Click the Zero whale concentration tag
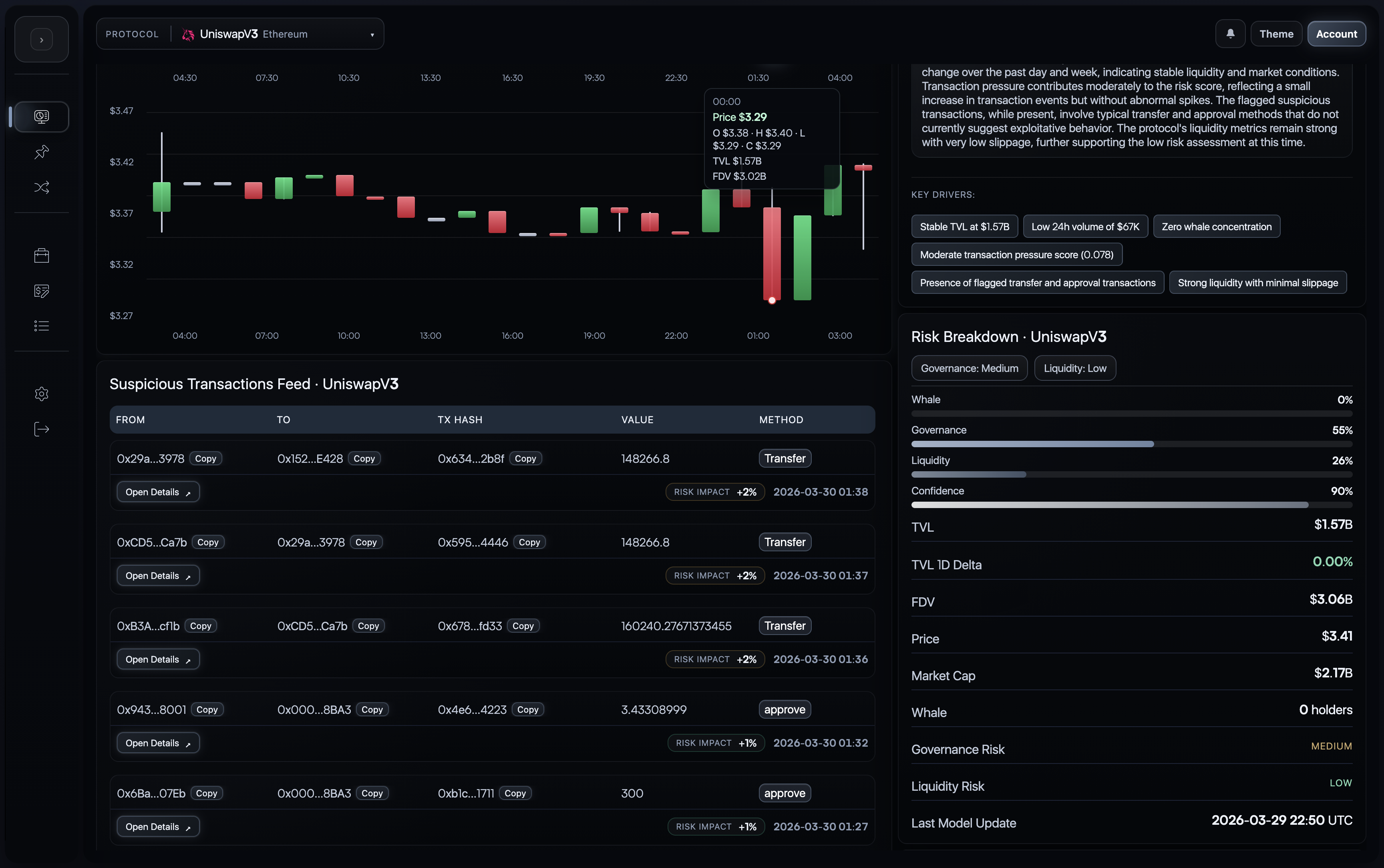This screenshot has height=868, width=1384. [1216, 227]
